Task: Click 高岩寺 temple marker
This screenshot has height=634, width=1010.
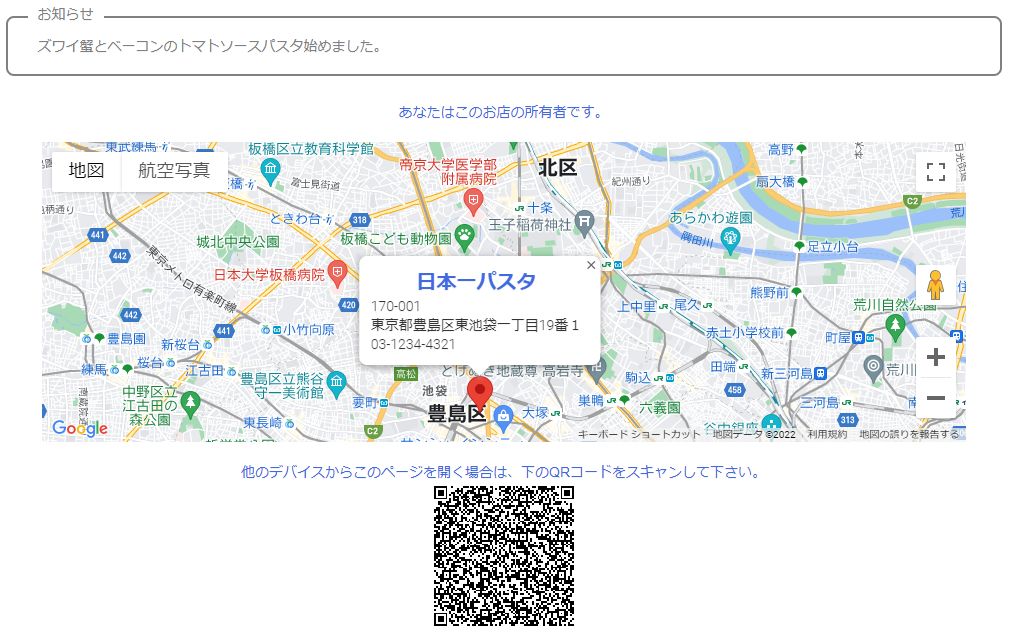Action: pyautogui.click(x=598, y=370)
